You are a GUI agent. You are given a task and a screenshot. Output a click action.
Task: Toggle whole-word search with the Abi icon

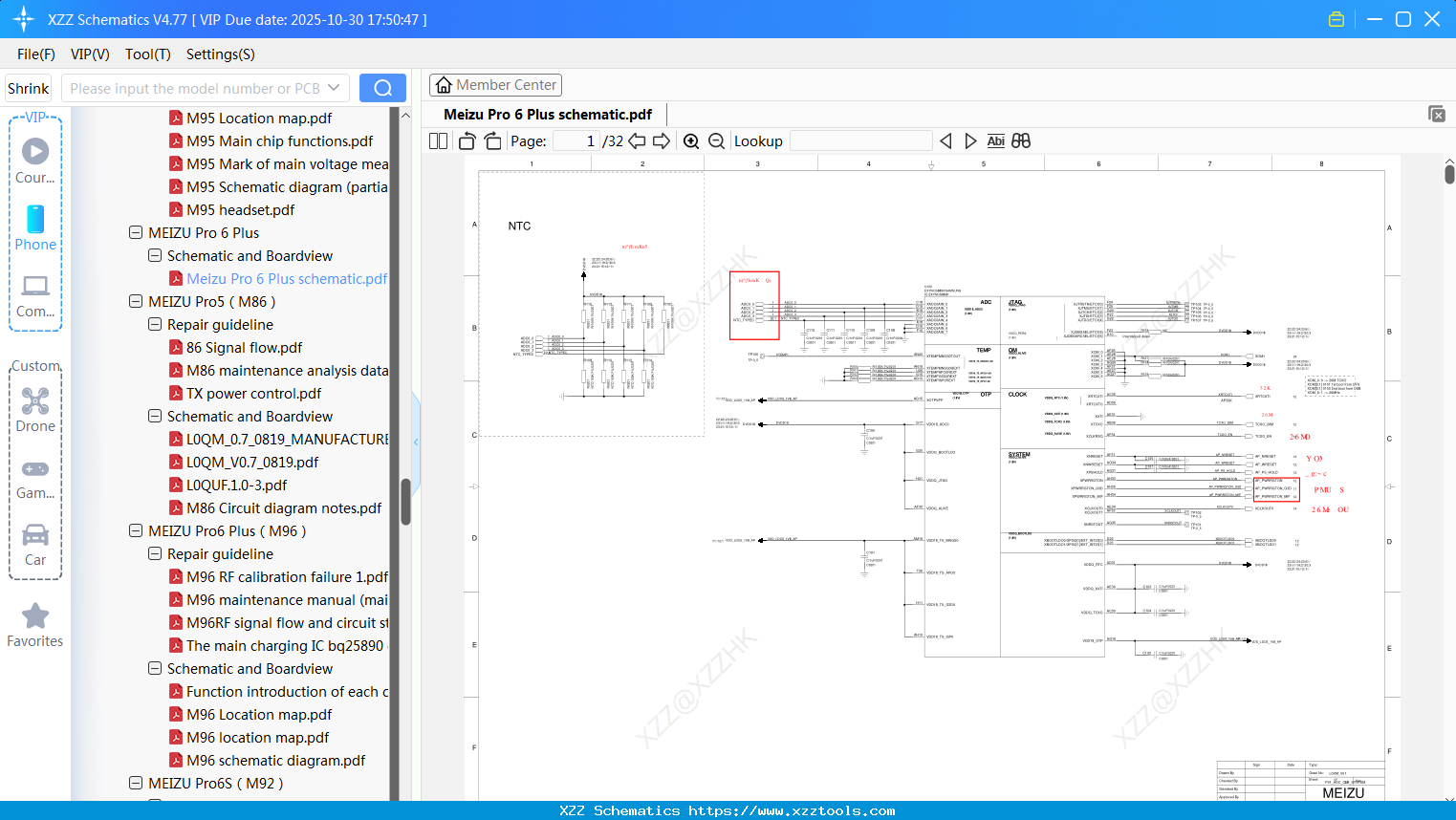click(x=995, y=140)
